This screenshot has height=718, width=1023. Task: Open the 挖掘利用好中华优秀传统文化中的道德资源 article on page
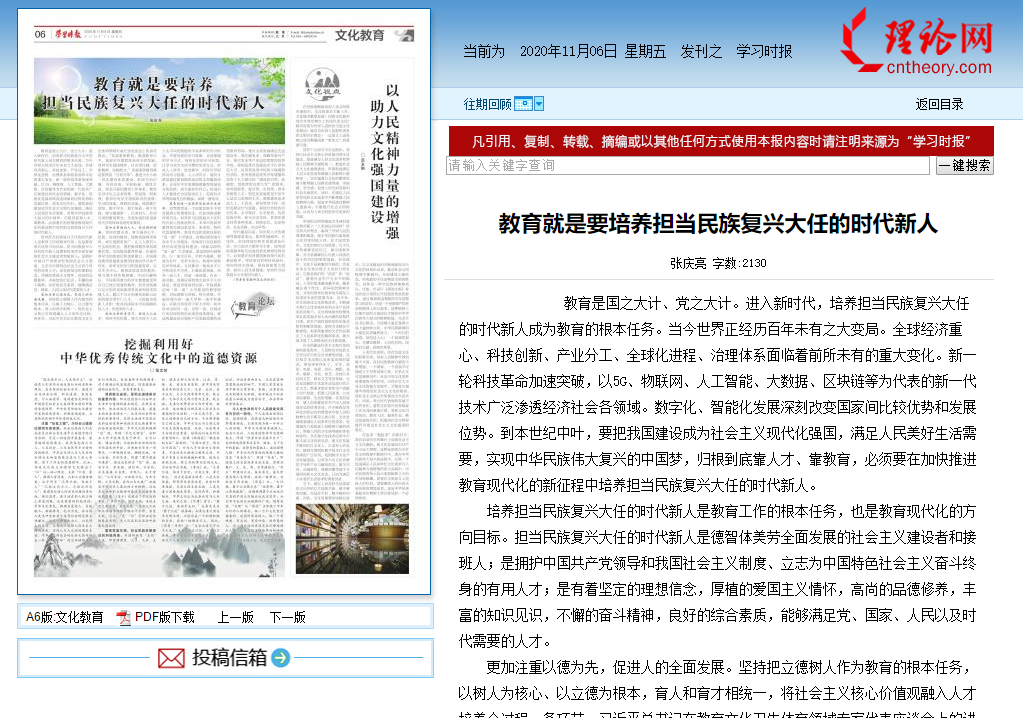[159, 352]
